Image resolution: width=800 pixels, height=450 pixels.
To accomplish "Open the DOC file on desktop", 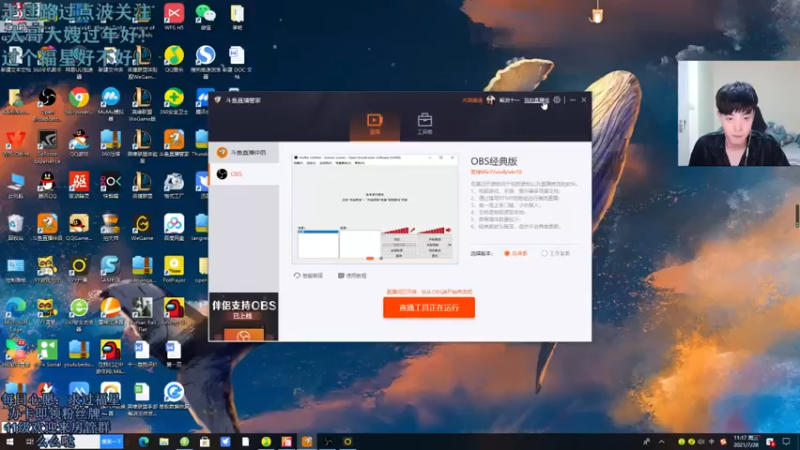I will [237, 61].
